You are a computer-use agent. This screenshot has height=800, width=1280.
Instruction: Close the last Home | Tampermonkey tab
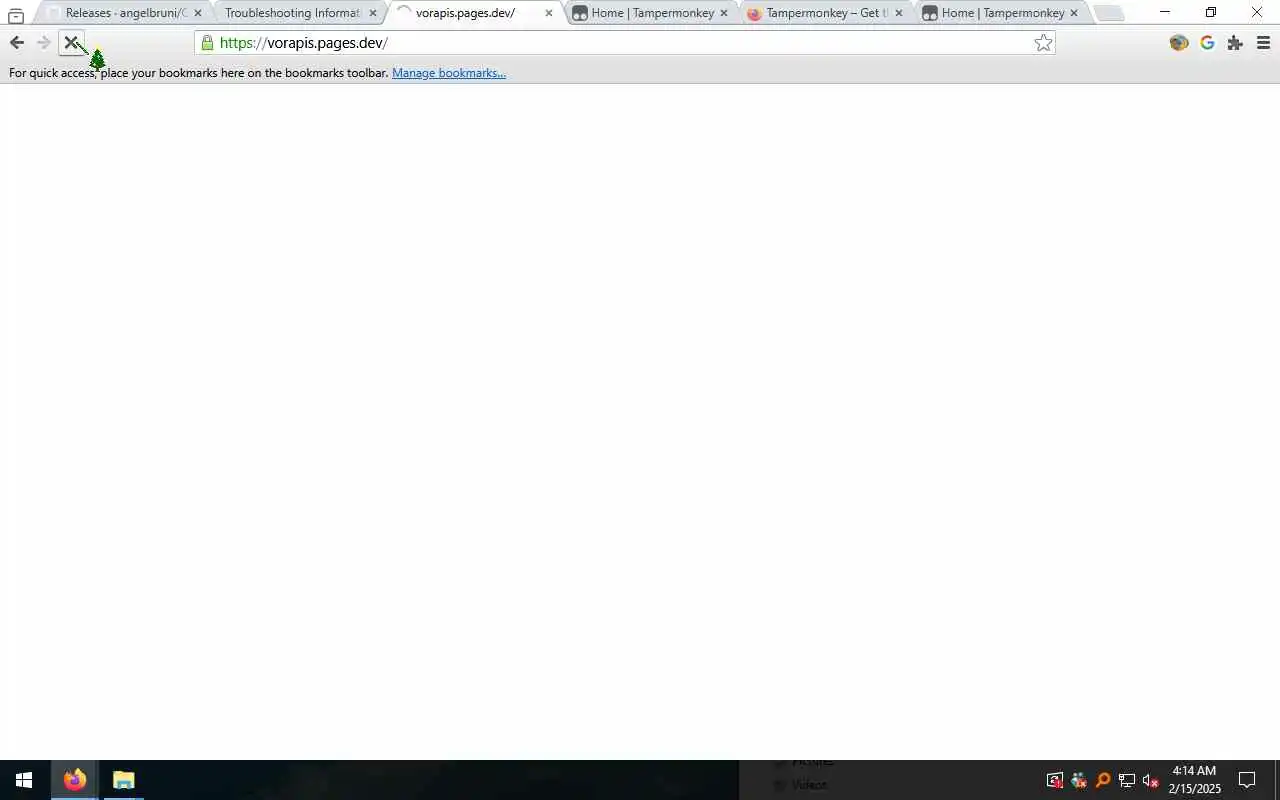coord(1074,13)
